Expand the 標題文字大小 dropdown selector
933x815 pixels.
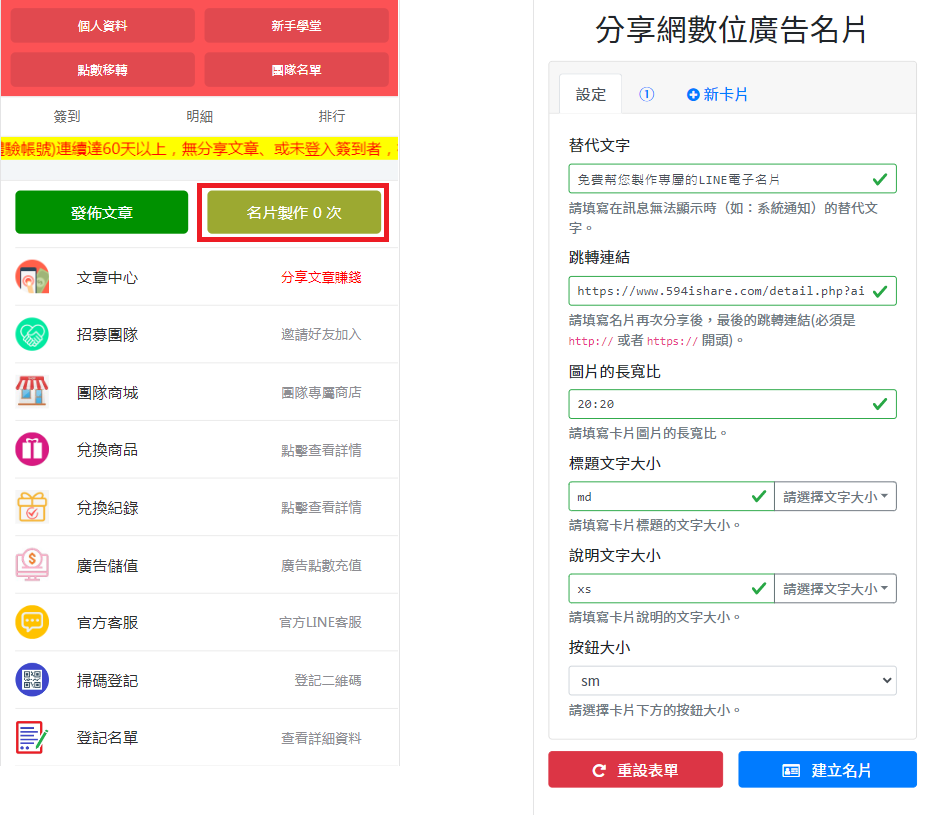835,496
